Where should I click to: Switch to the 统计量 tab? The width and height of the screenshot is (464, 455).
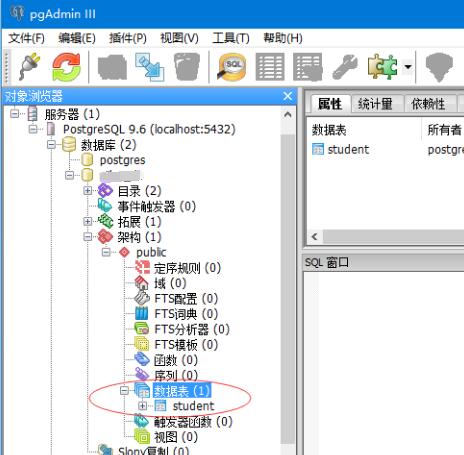pyautogui.click(x=375, y=104)
